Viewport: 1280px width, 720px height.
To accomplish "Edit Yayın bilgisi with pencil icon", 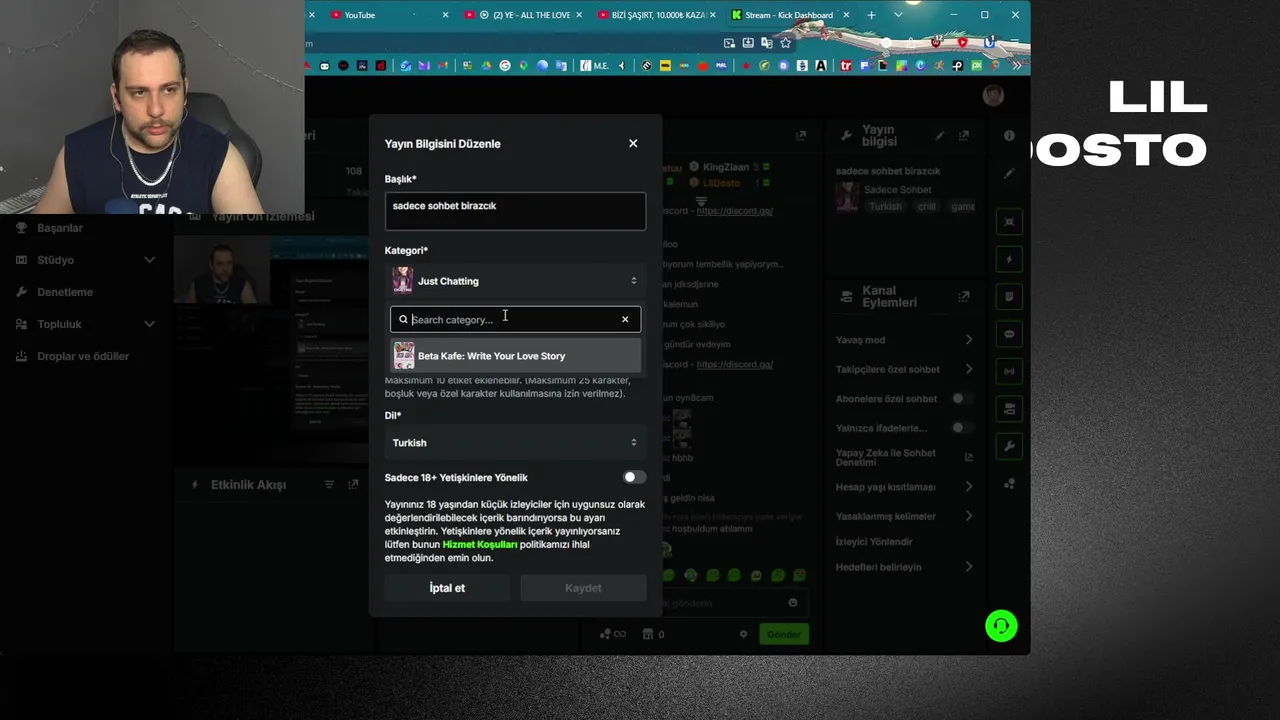I will (939, 136).
